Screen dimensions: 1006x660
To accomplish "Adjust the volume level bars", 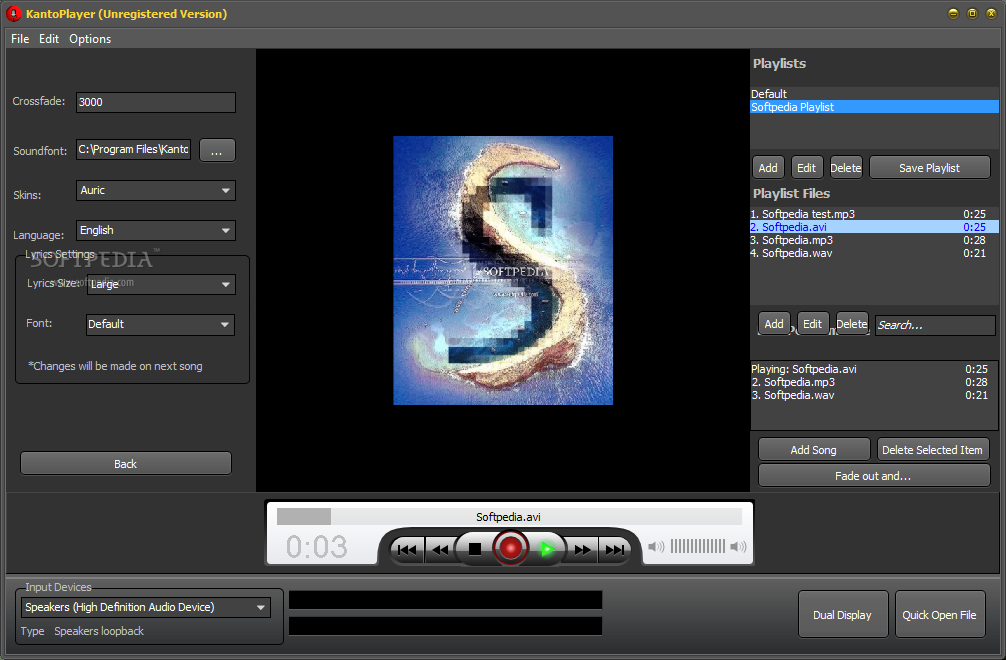I will (x=697, y=546).
